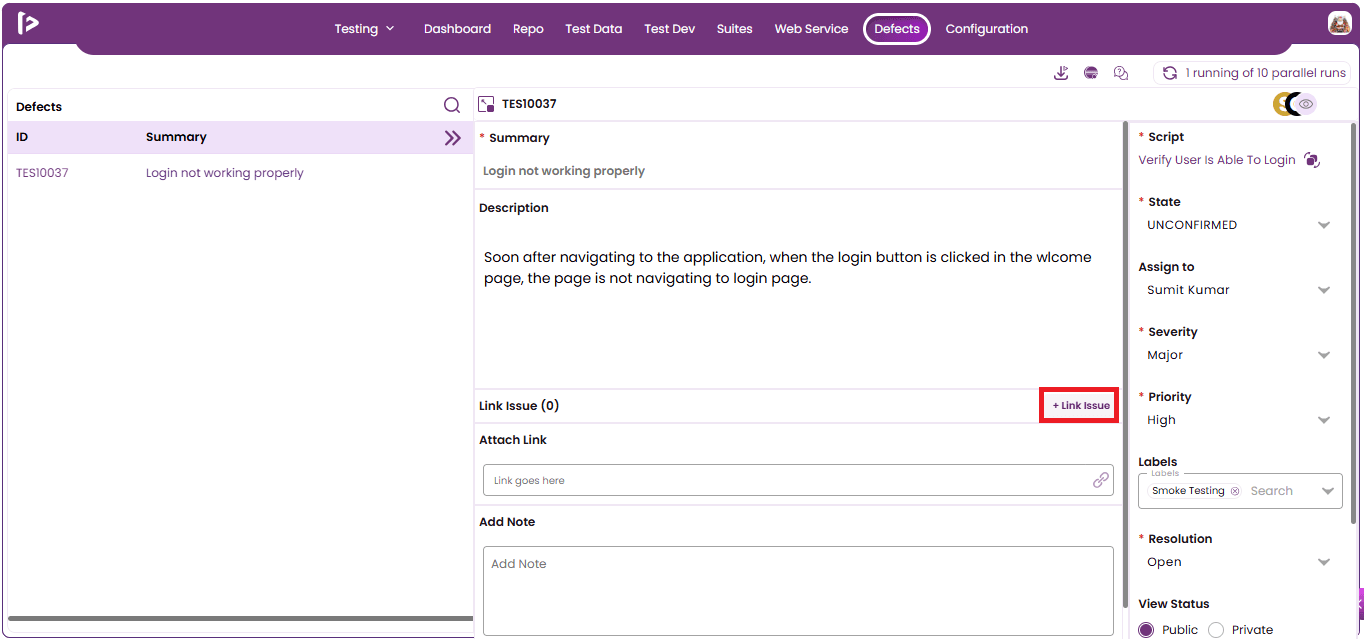Switch to the Suites tab

(x=734, y=29)
